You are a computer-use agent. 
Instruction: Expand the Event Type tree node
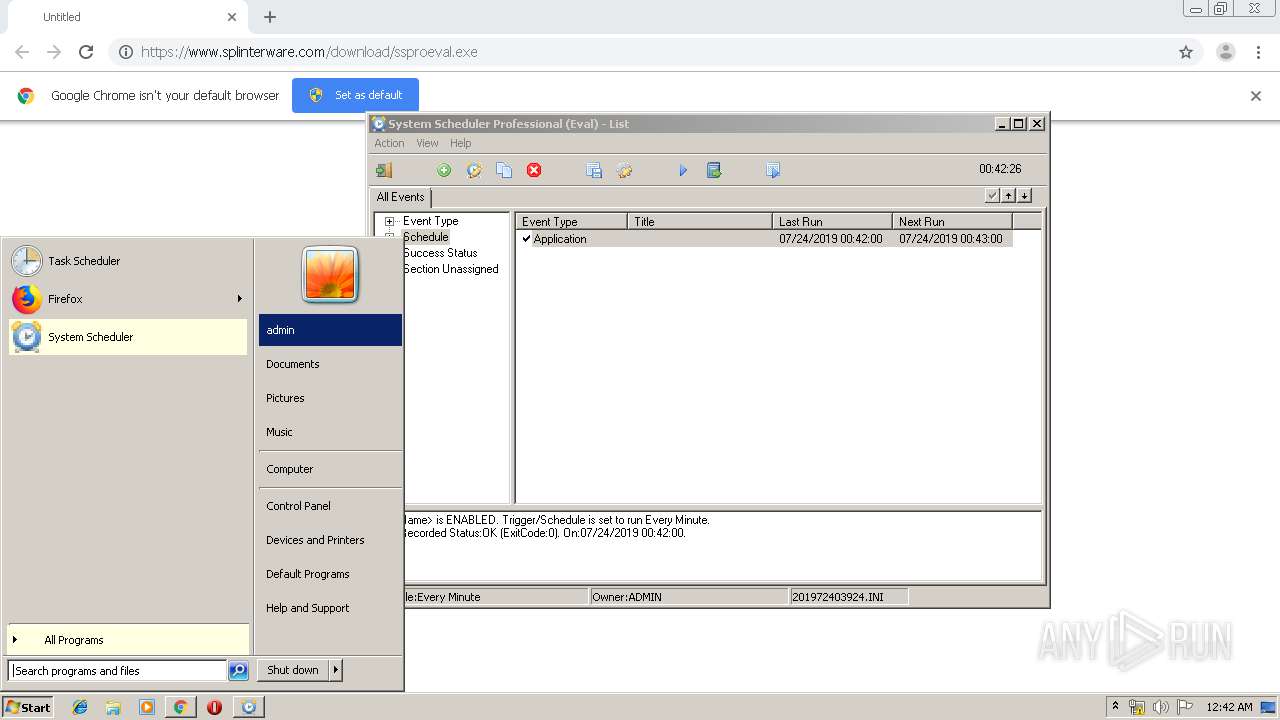click(389, 222)
